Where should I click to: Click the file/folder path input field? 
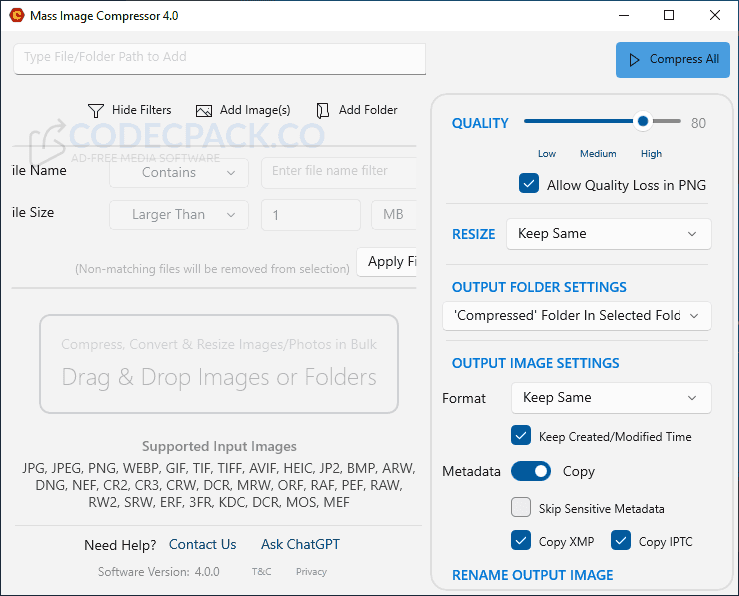pos(220,58)
